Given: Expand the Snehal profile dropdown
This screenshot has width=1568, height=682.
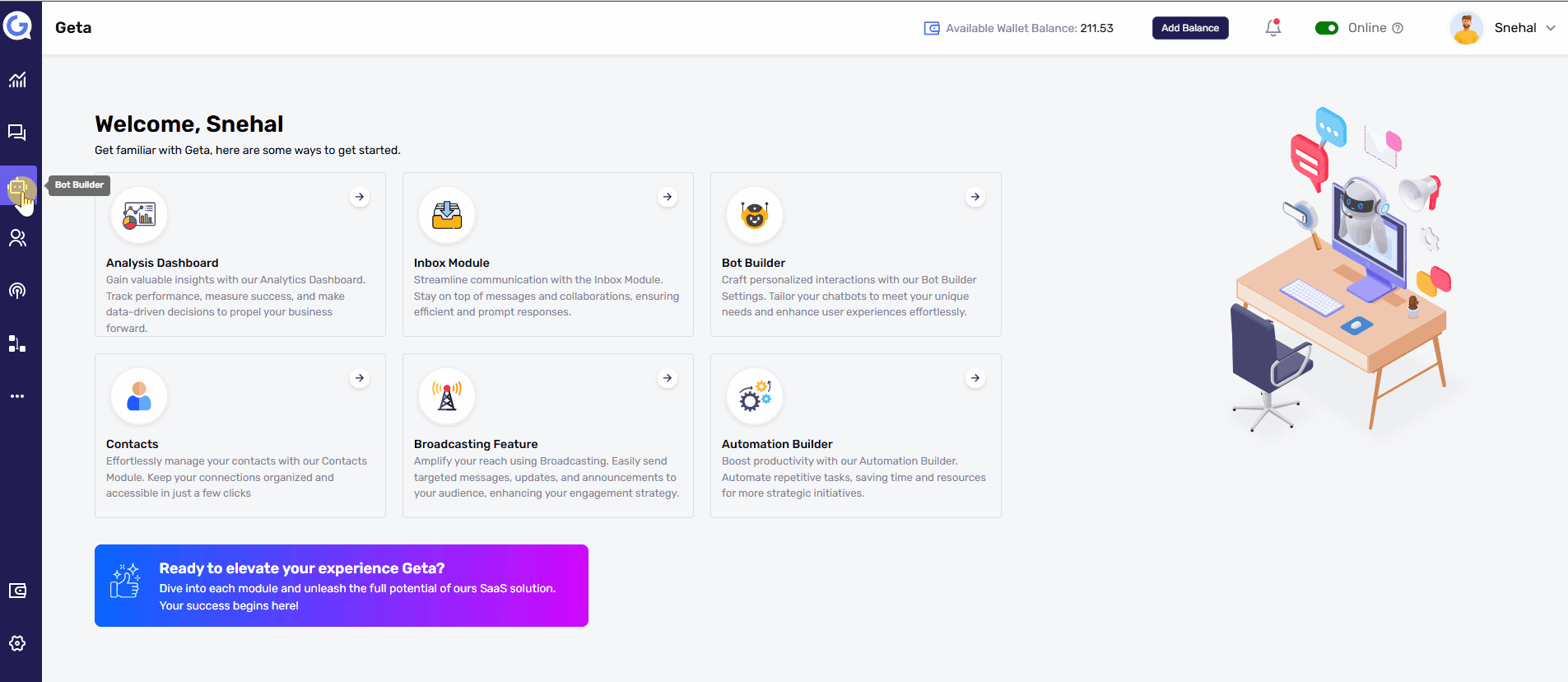Looking at the screenshot, I should tap(1550, 28).
